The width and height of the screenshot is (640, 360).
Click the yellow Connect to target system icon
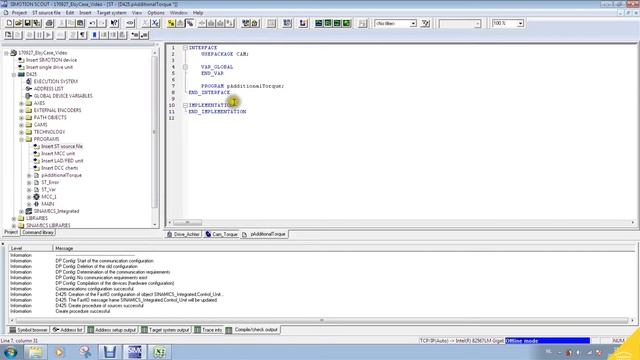(171, 23)
